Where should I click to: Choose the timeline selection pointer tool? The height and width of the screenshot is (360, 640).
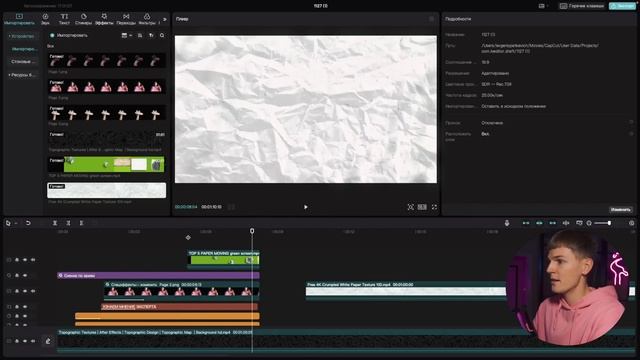8,223
